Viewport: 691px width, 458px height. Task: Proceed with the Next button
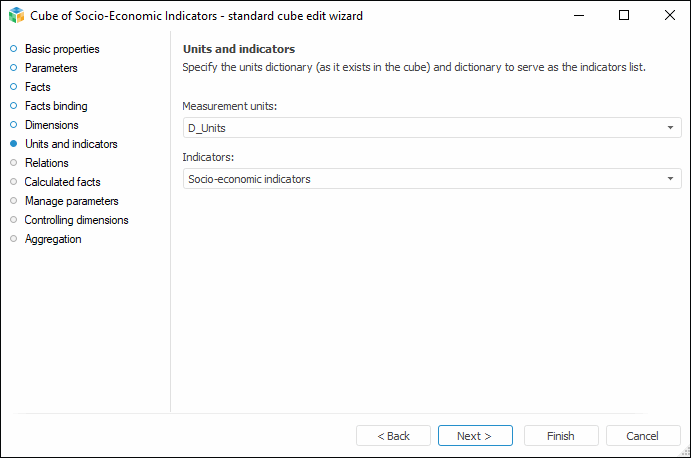(475, 436)
